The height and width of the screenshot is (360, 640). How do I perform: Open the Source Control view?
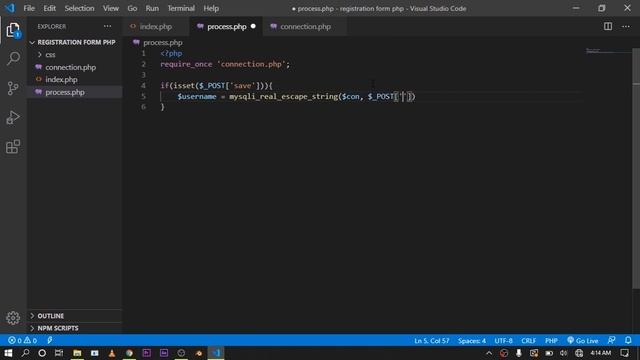pyautogui.click(x=13, y=88)
